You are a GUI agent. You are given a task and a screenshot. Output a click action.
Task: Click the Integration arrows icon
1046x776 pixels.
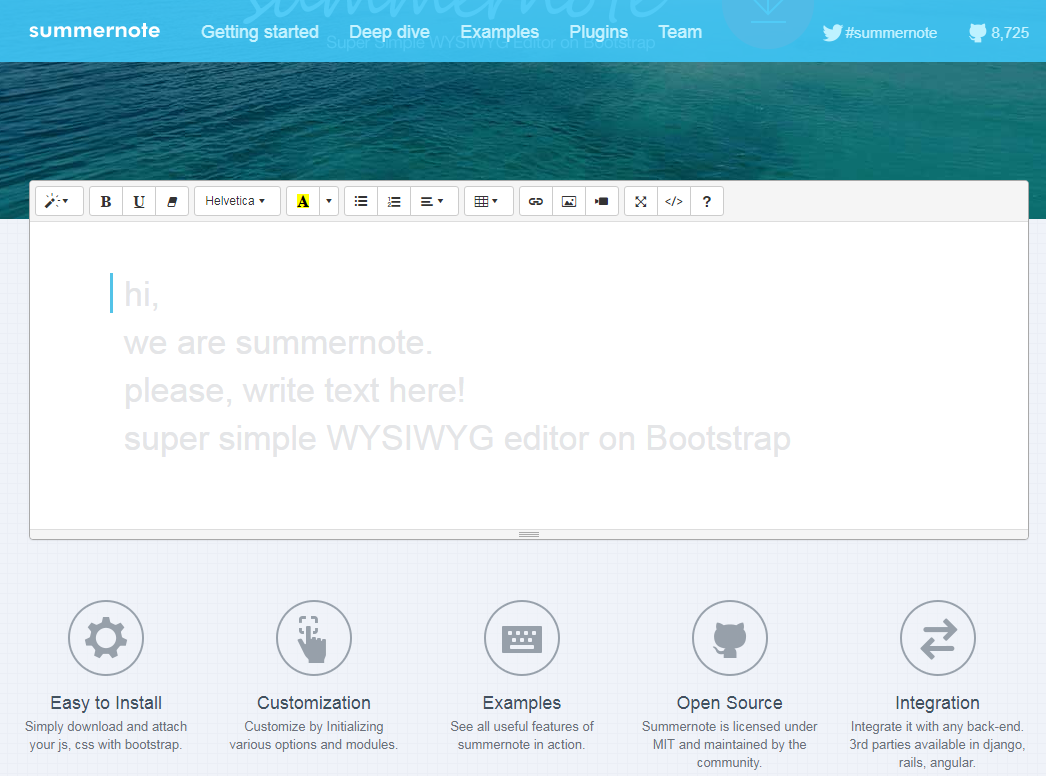pyautogui.click(x=937, y=638)
